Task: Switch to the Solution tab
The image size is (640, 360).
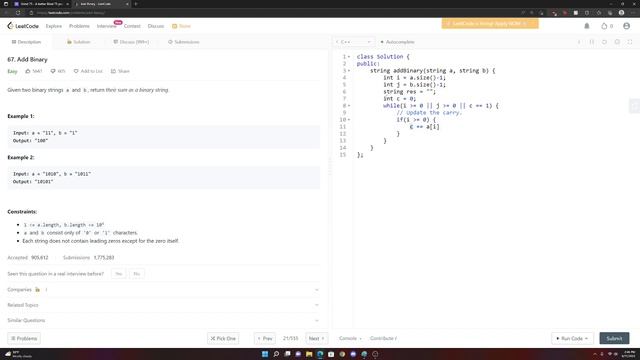Action: [x=78, y=42]
